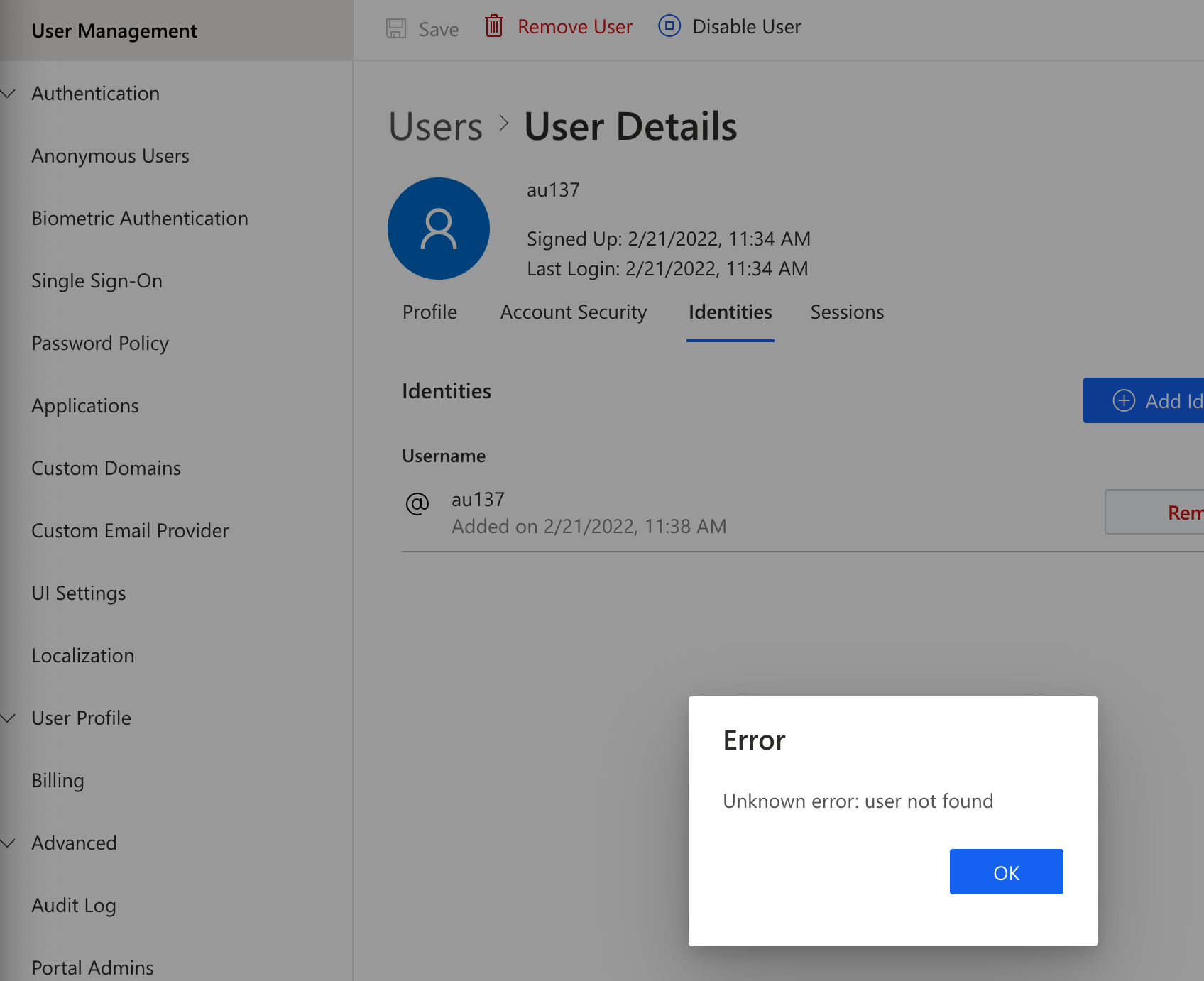Select User Profile in sidebar

click(82, 718)
